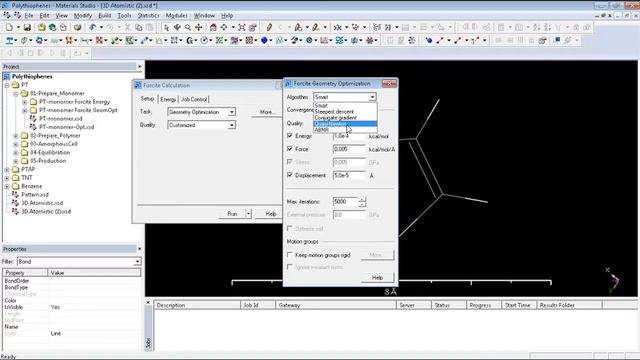Enable Keep motion groups rigid checkbox
The image size is (640, 360).
(290, 255)
